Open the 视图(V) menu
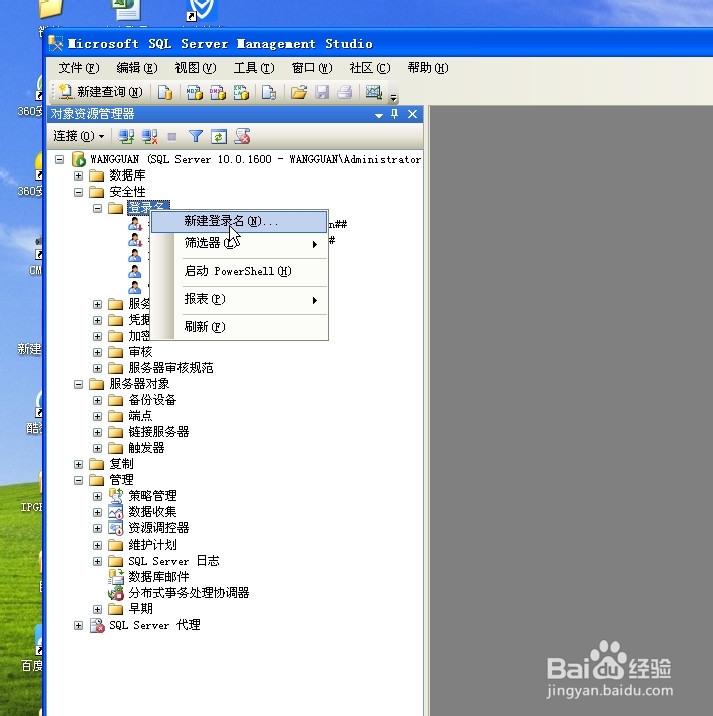Viewport: 713px width, 716px height. pyautogui.click(x=195, y=68)
